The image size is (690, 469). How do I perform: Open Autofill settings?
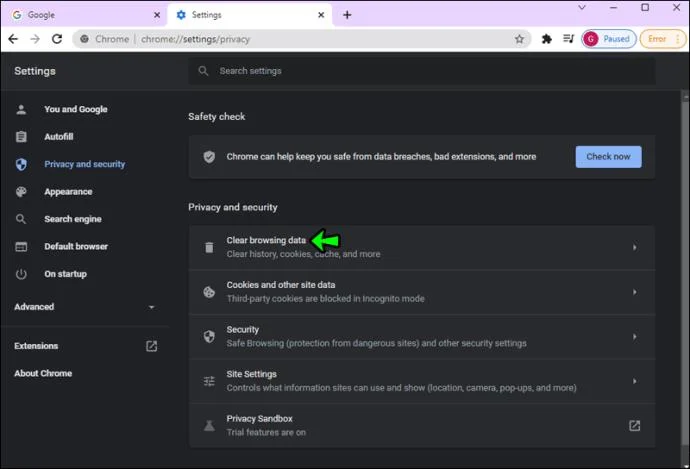click(x=59, y=137)
